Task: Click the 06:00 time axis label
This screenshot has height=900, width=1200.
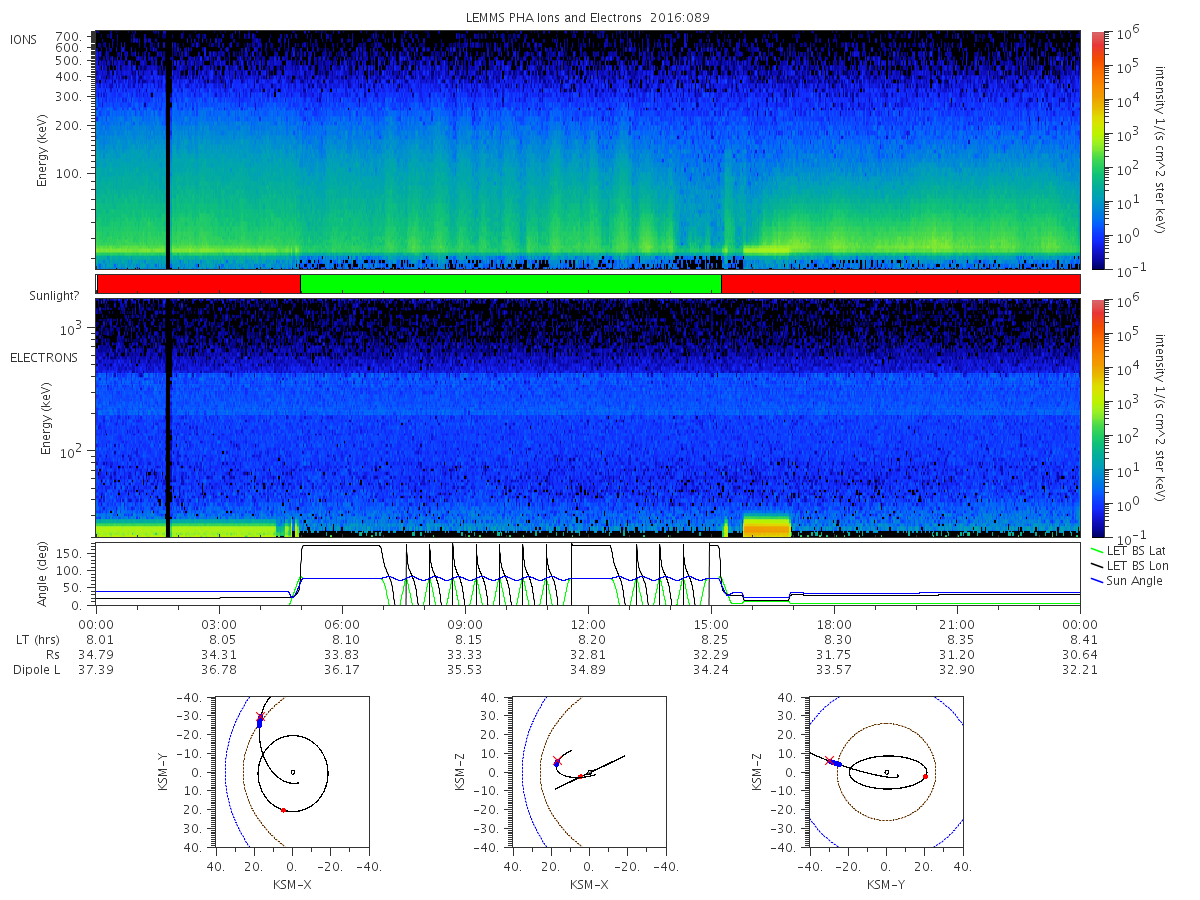Action: coord(342,624)
